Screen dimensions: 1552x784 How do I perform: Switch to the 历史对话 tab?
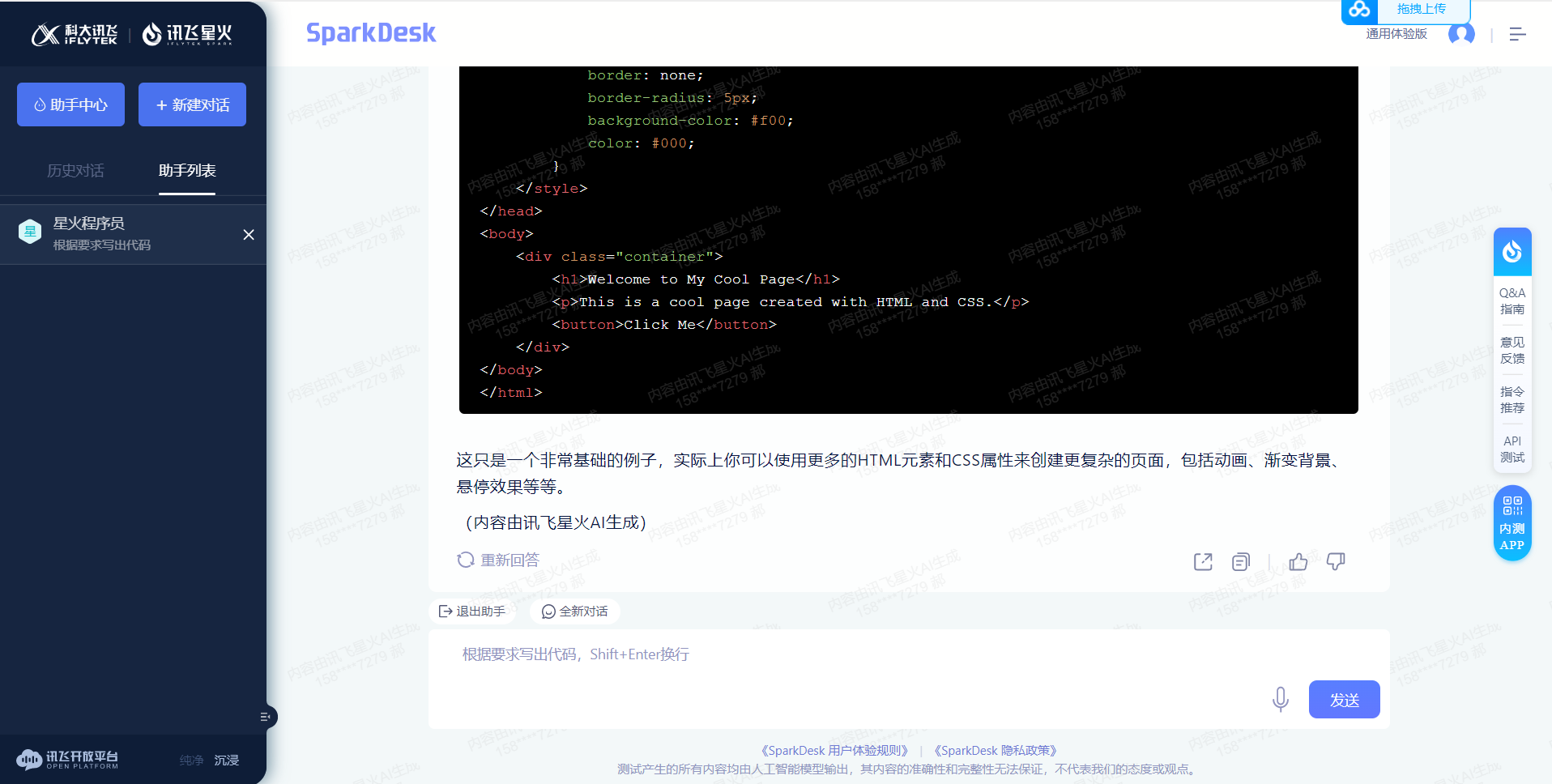(x=75, y=171)
